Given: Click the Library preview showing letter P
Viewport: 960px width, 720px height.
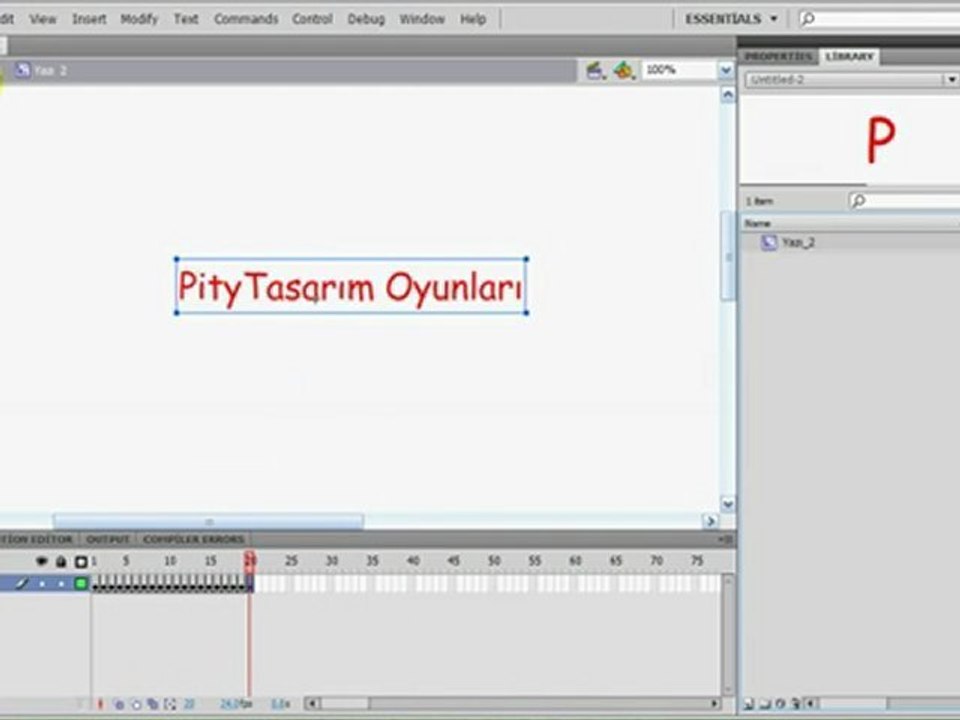Looking at the screenshot, I should click(x=881, y=140).
